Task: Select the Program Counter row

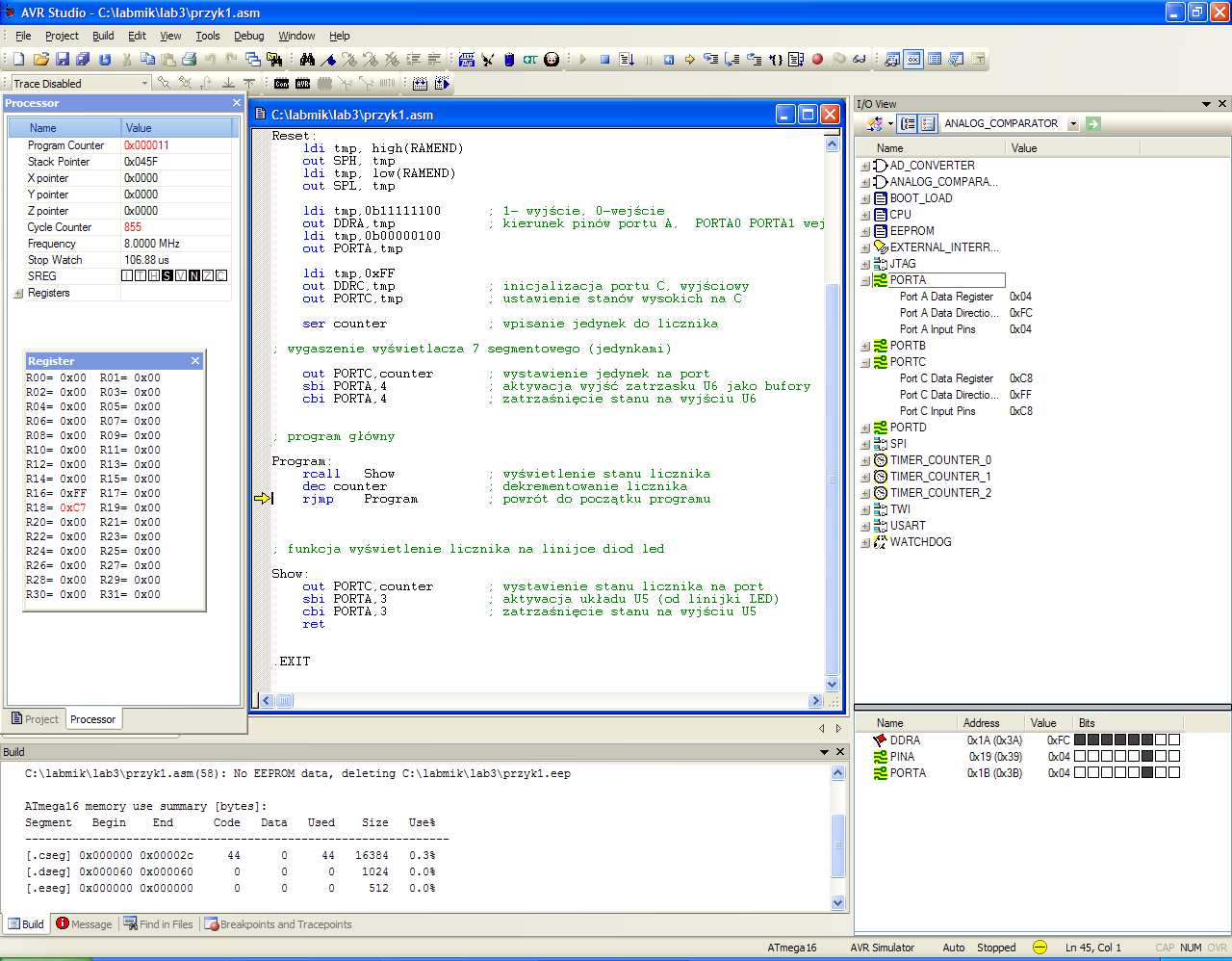Action: tap(120, 145)
